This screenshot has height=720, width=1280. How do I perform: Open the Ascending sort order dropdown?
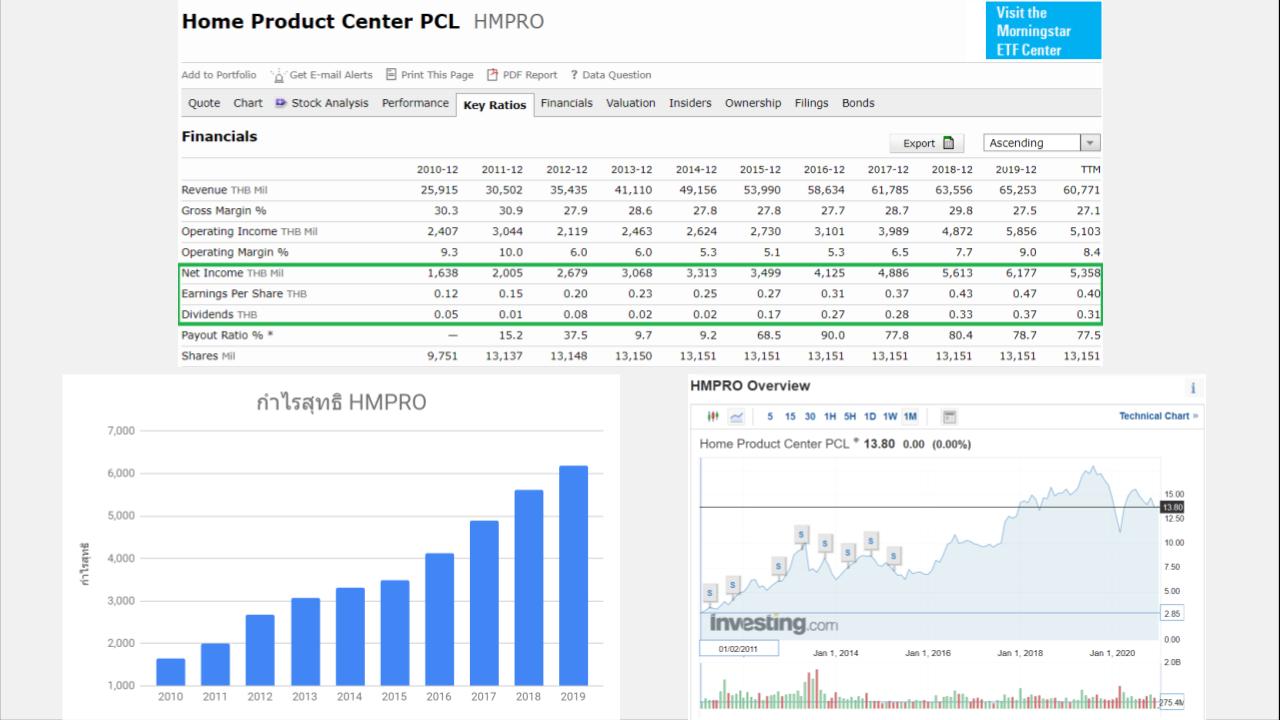tap(1042, 143)
